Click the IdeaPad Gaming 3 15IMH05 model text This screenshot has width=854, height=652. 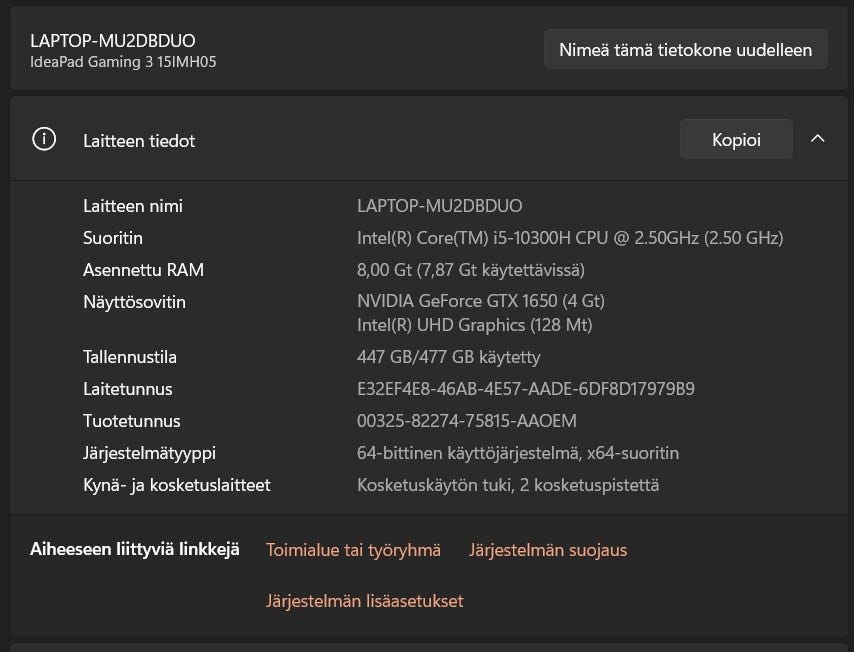point(123,62)
